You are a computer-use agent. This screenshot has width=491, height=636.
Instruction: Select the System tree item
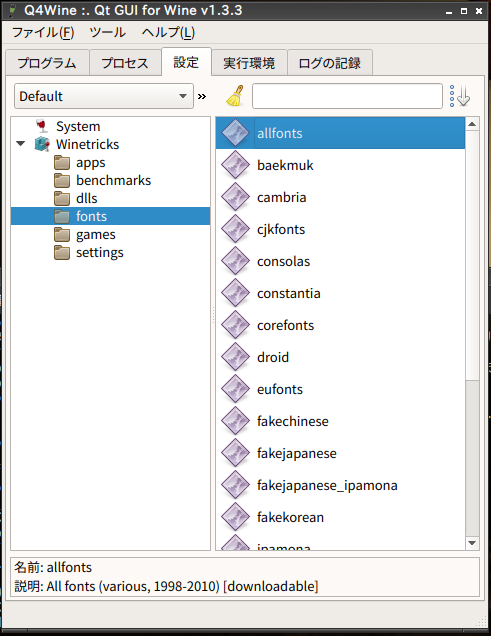point(78,126)
